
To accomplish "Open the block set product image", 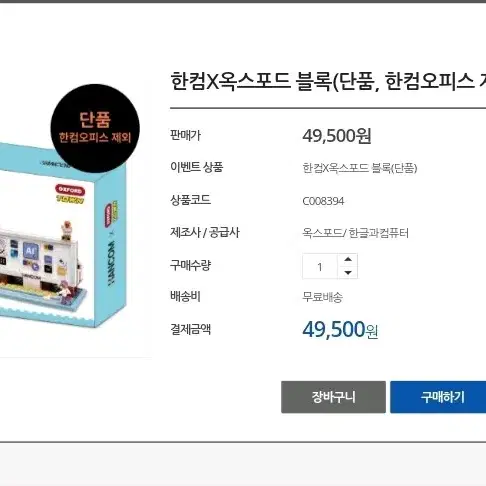I will tap(63, 233).
